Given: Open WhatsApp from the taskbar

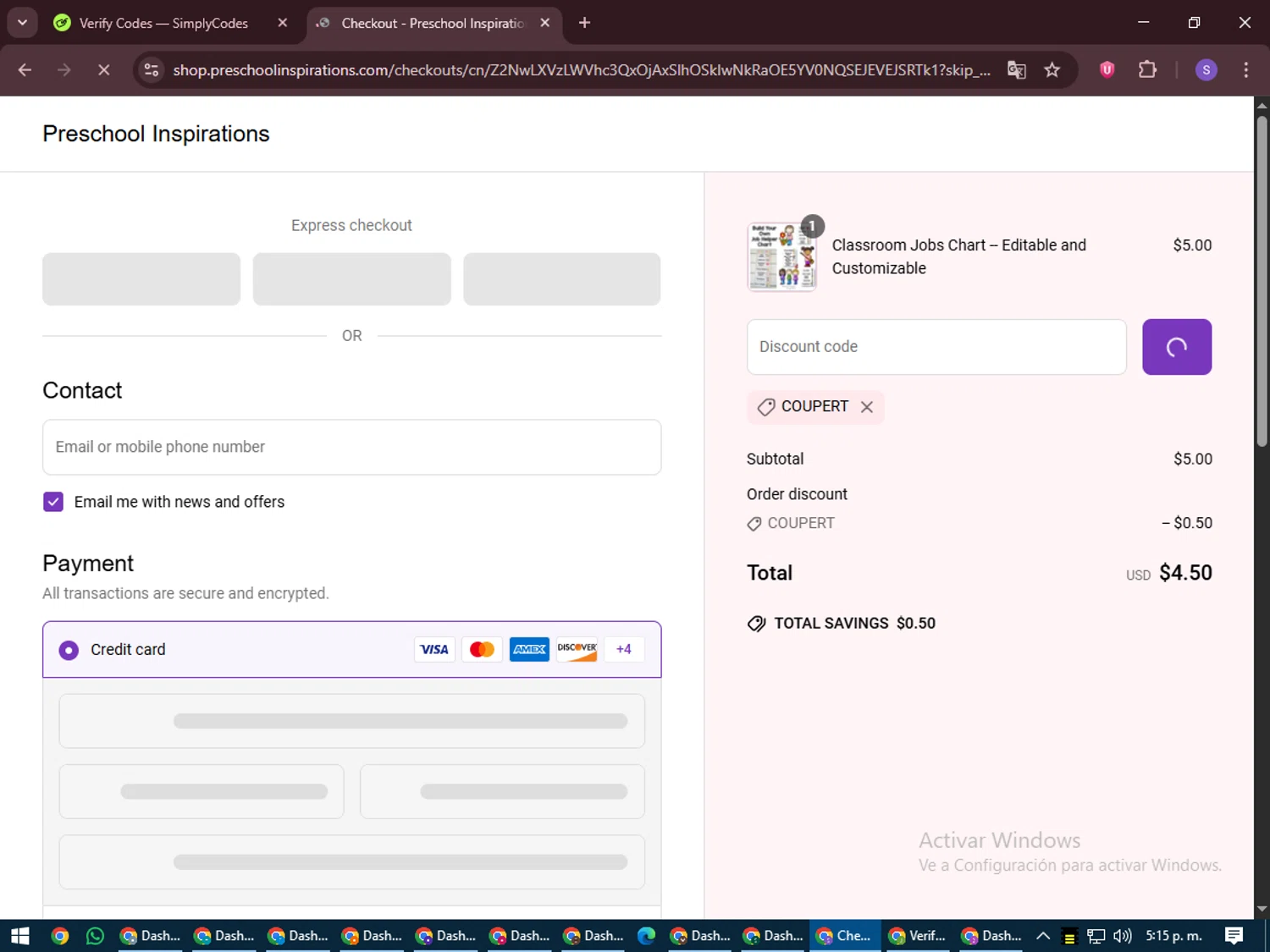Looking at the screenshot, I should click(95, 936).
